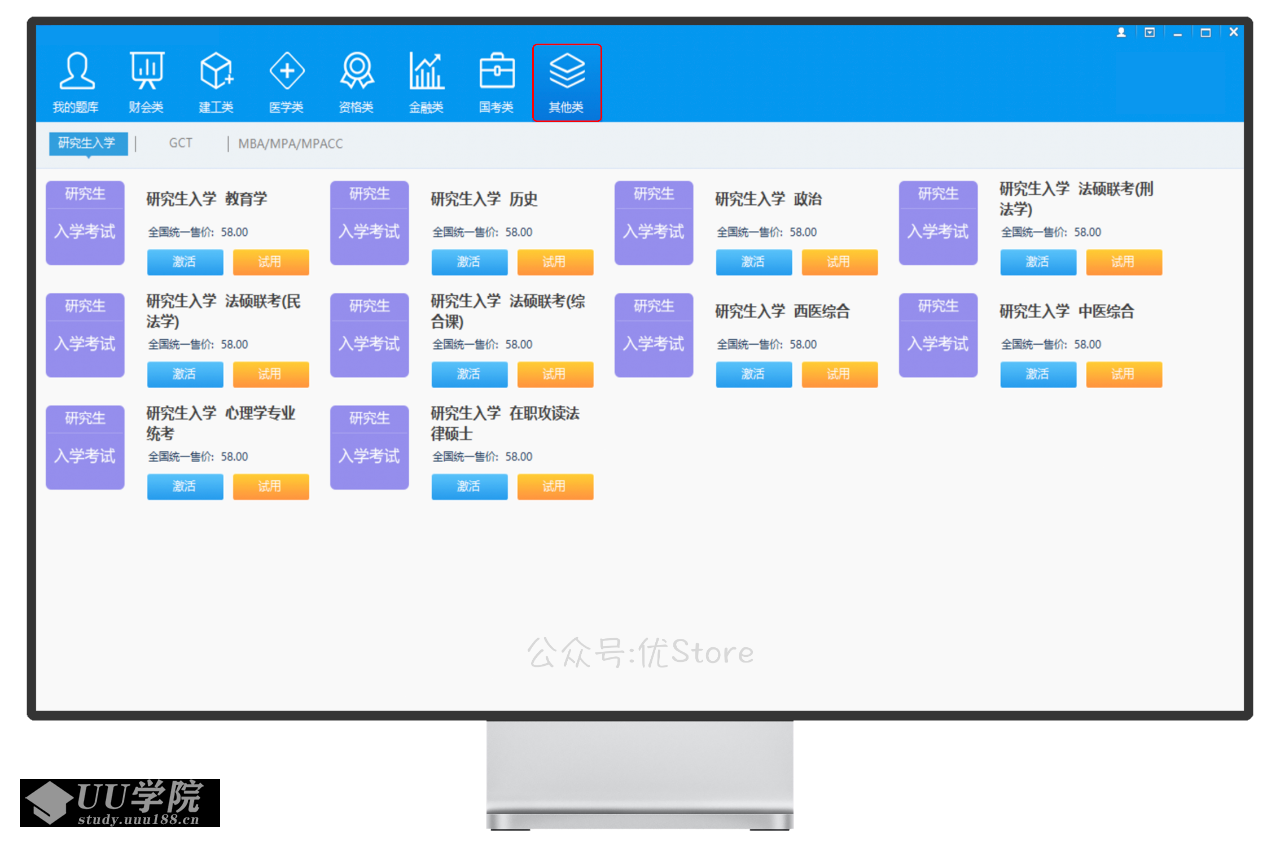Click the user account icon in title bar
The height and width of the screenshot is (847, 1280).
click(1121, 32)
